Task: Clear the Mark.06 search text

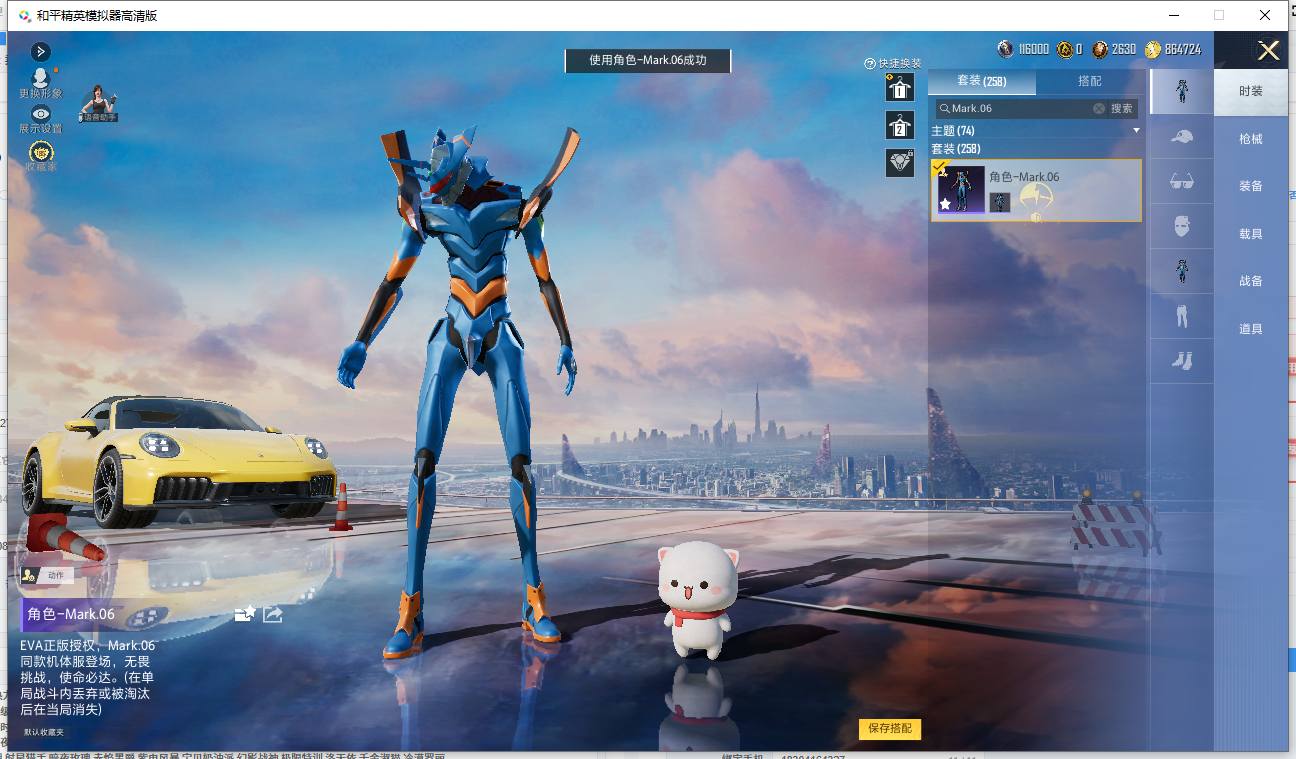Action: [x=1099, y=108]
